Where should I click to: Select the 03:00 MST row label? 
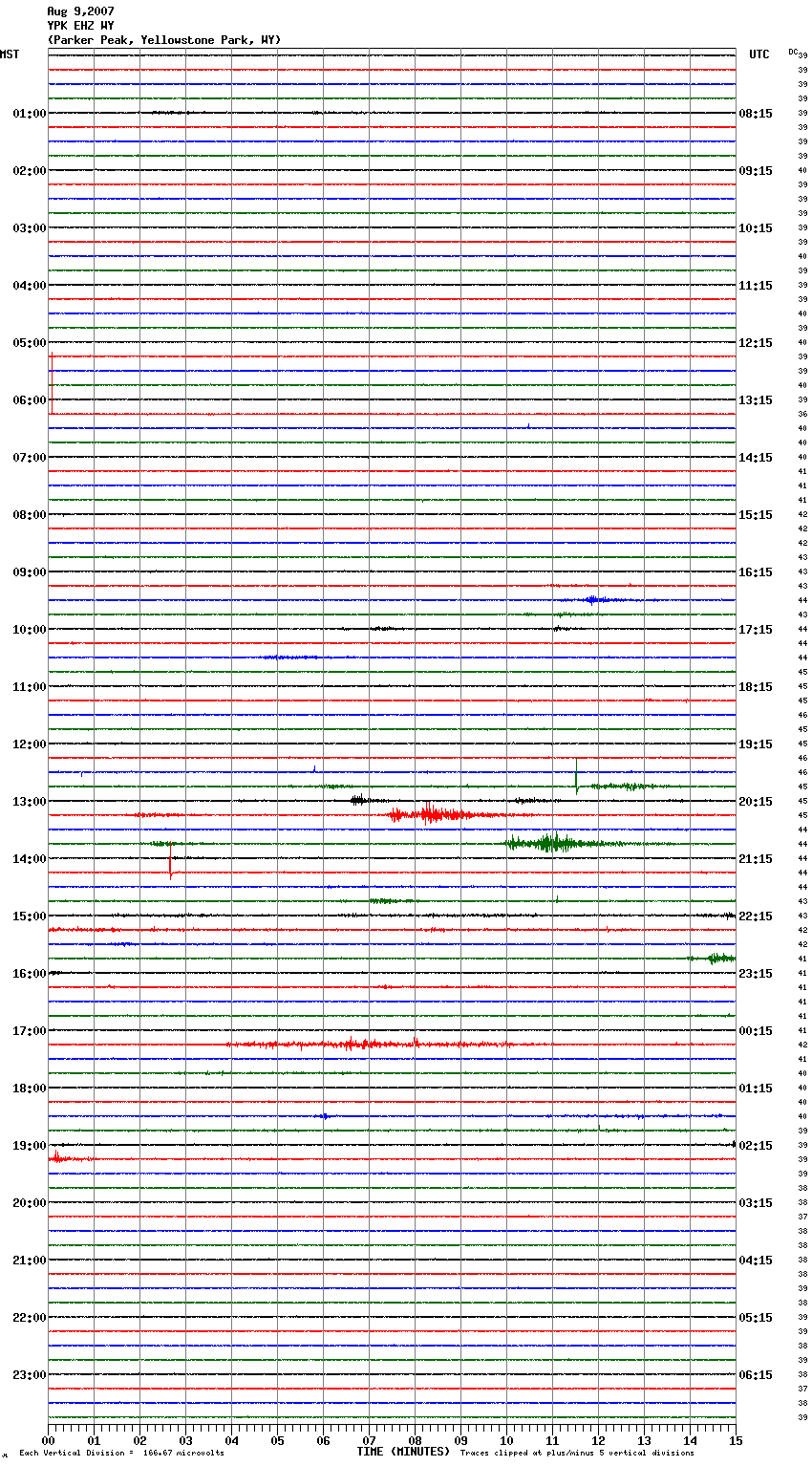(x=30, y=228)
